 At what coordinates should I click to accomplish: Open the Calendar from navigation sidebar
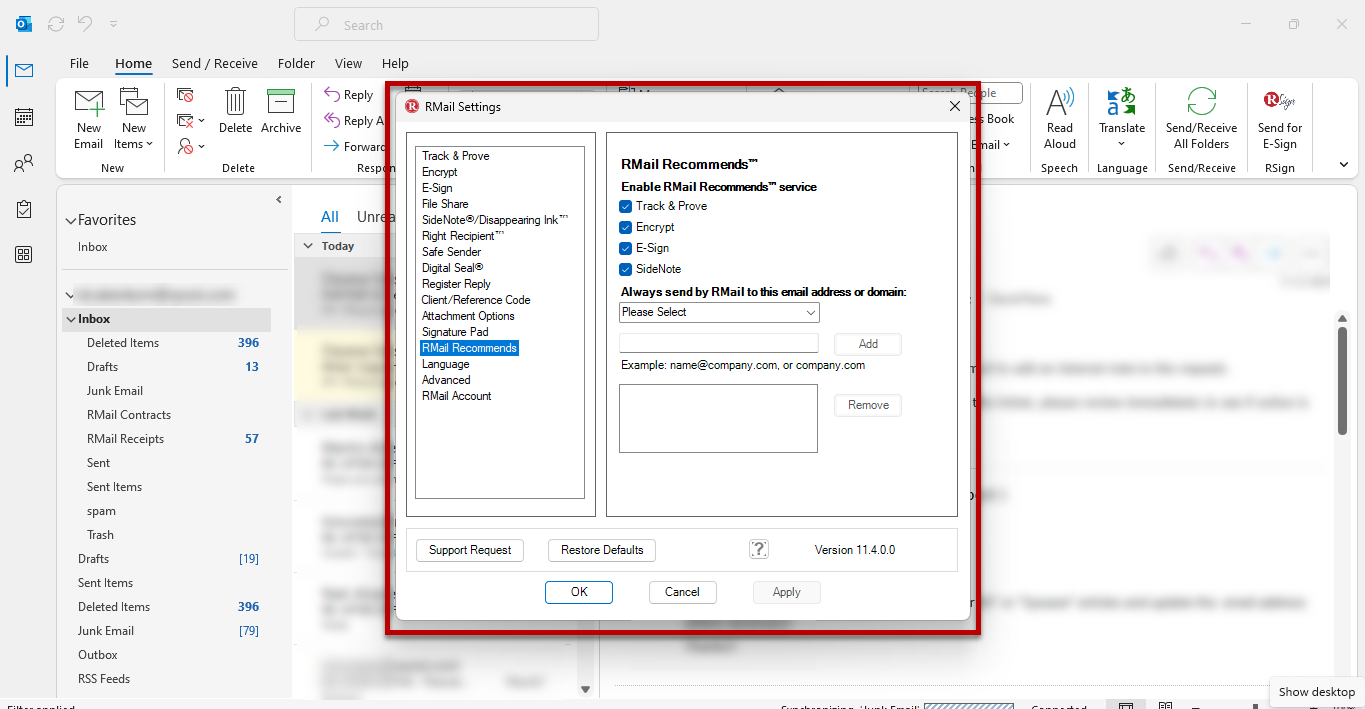coord(23,117)
